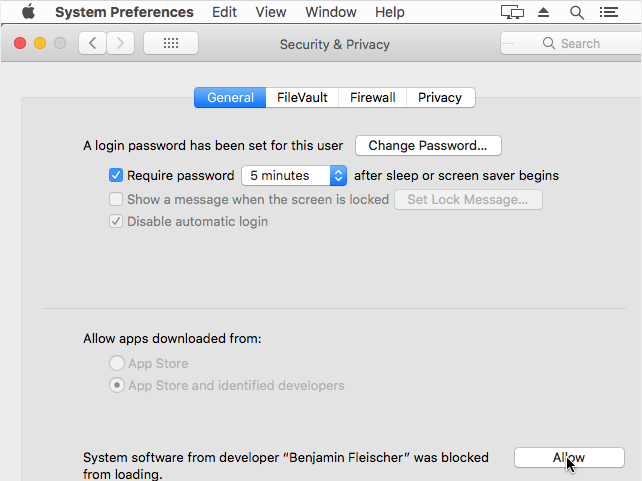The width and height of the screenshot is (642, 481).
Task: Switch to the Firewall tab
Action: (x=373, y=97)
